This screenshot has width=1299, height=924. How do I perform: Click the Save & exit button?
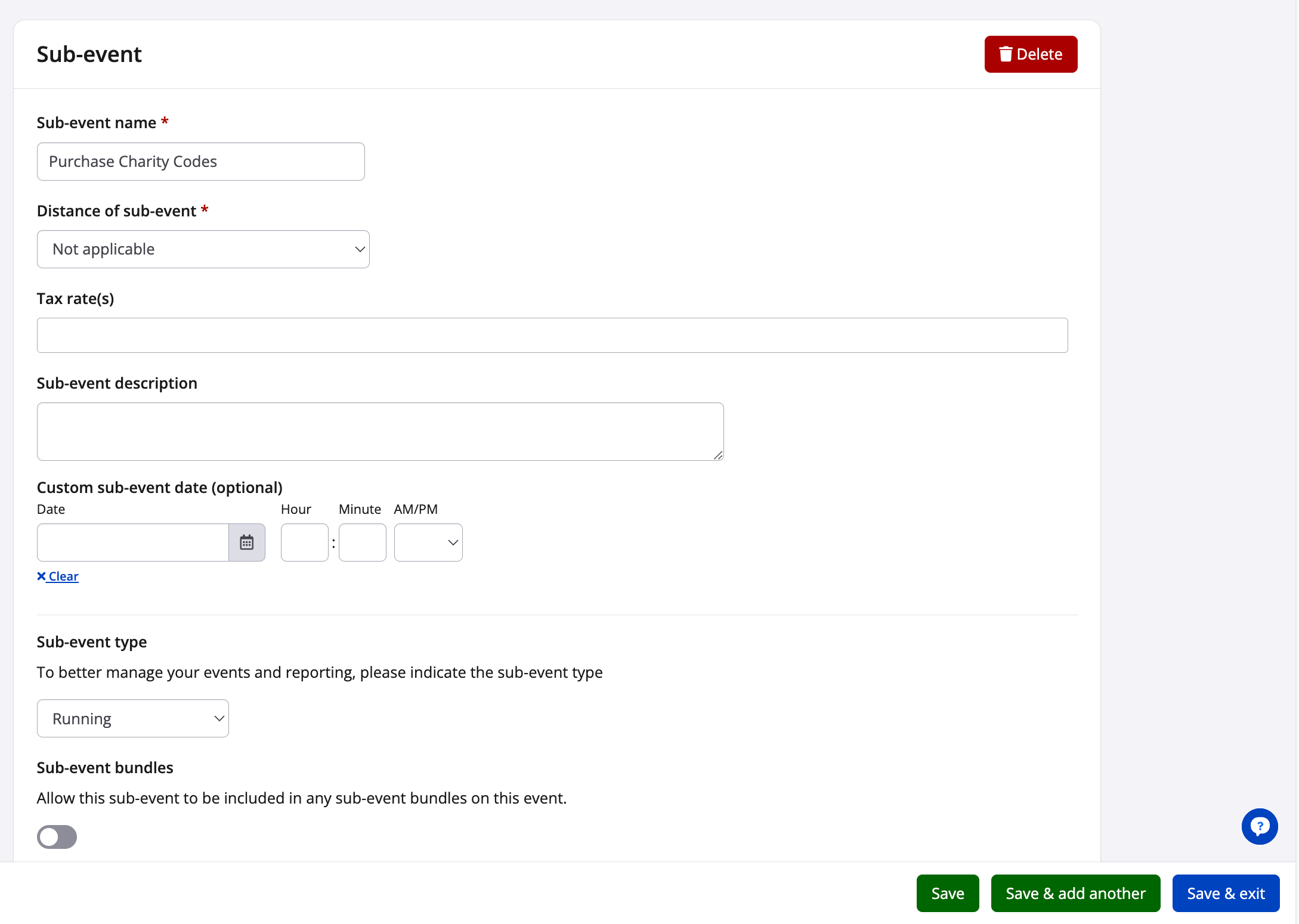1226,893
